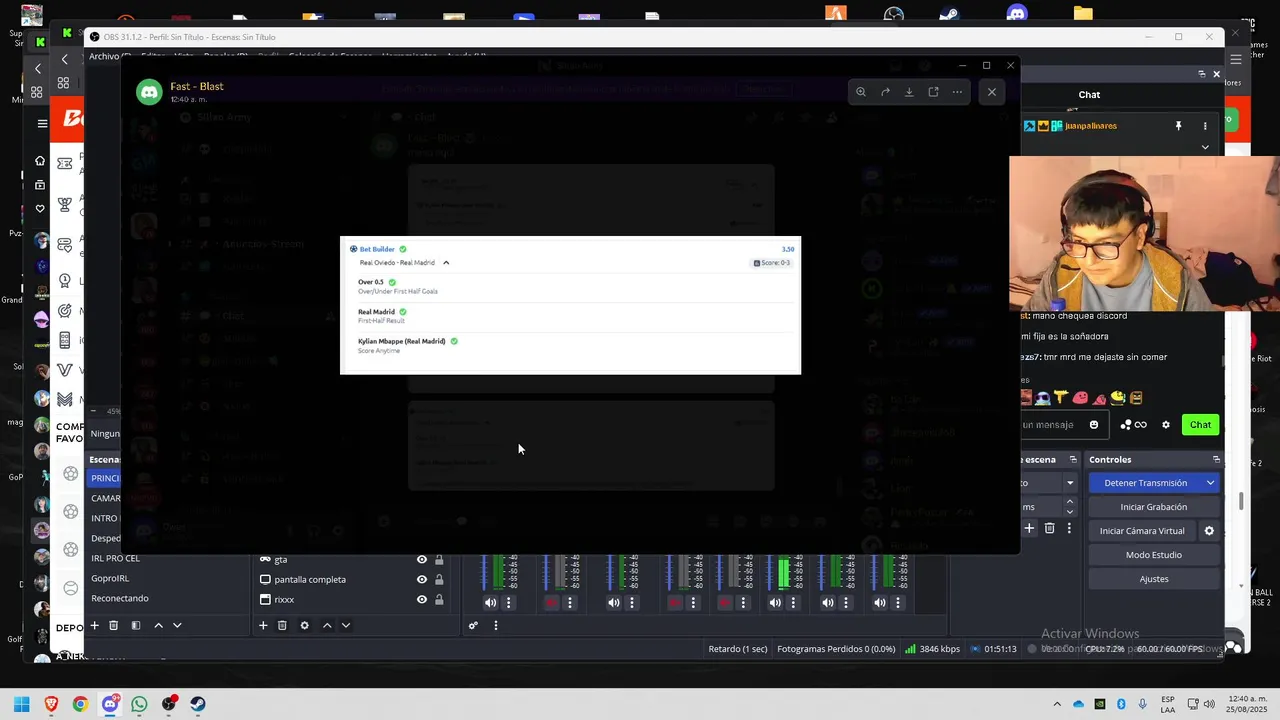Expand the pinned message chevron in Chat
The height and width of the screenshot is (720, 1280).
1205,147
